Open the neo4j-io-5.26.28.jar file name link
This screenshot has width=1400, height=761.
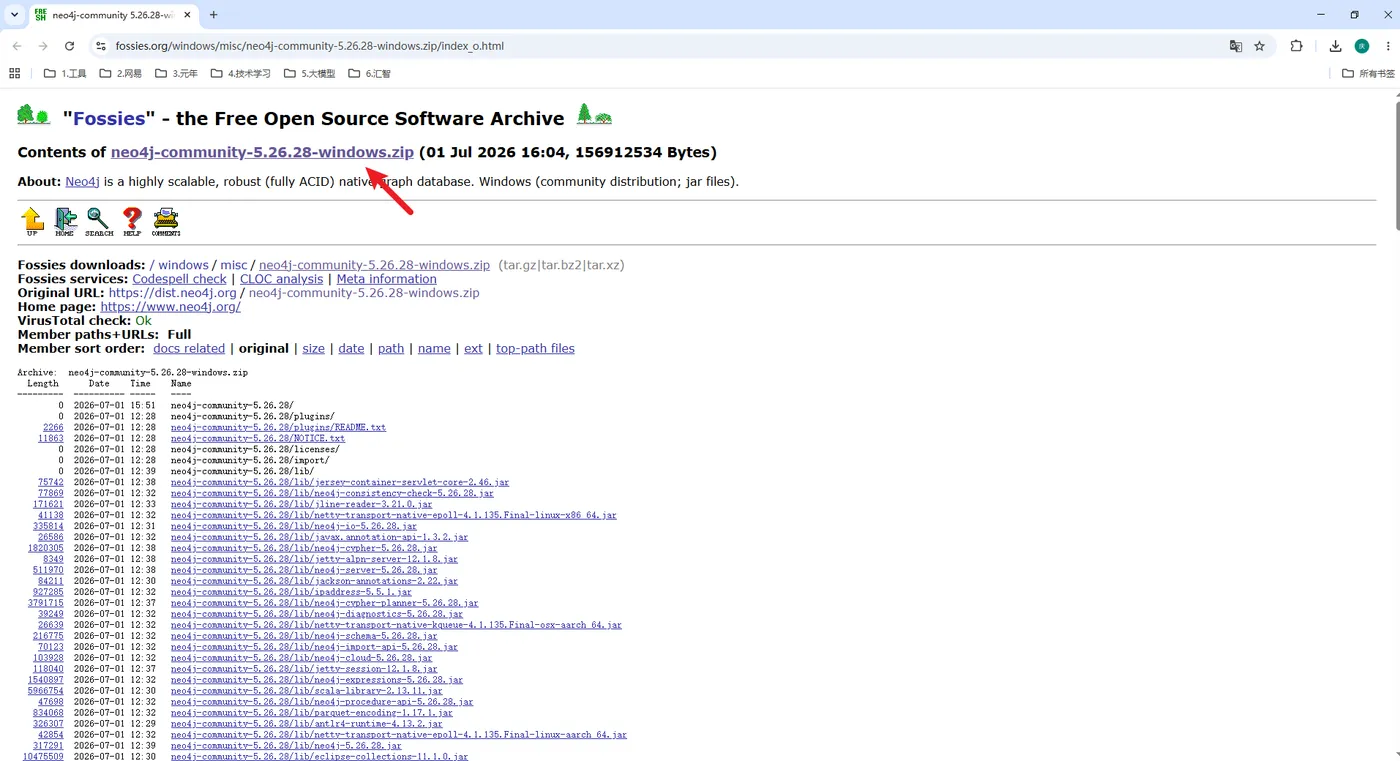294,526
